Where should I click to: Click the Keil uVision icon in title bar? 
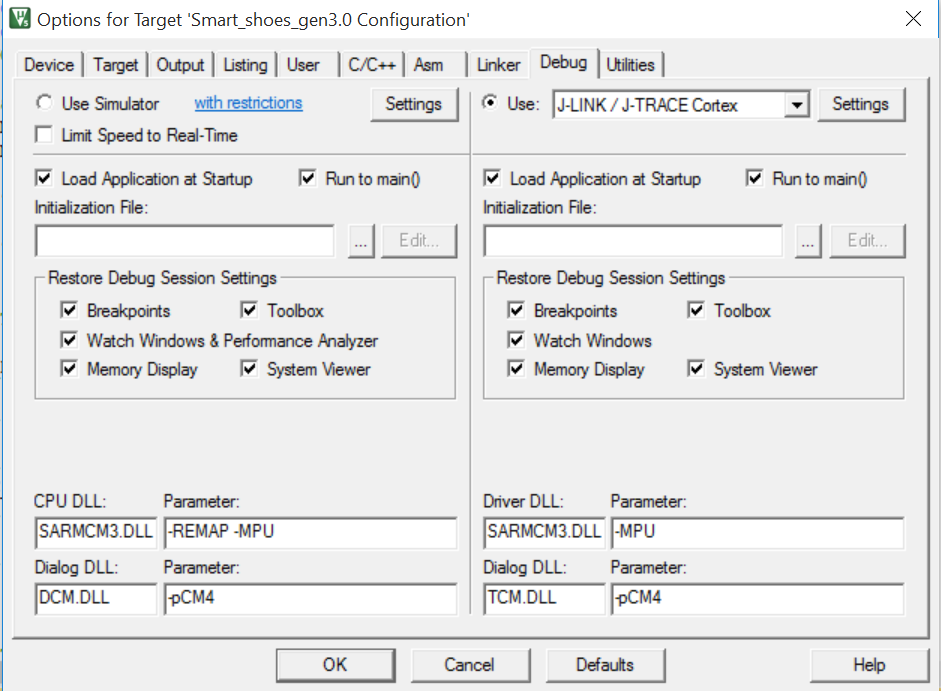(19, 19)
